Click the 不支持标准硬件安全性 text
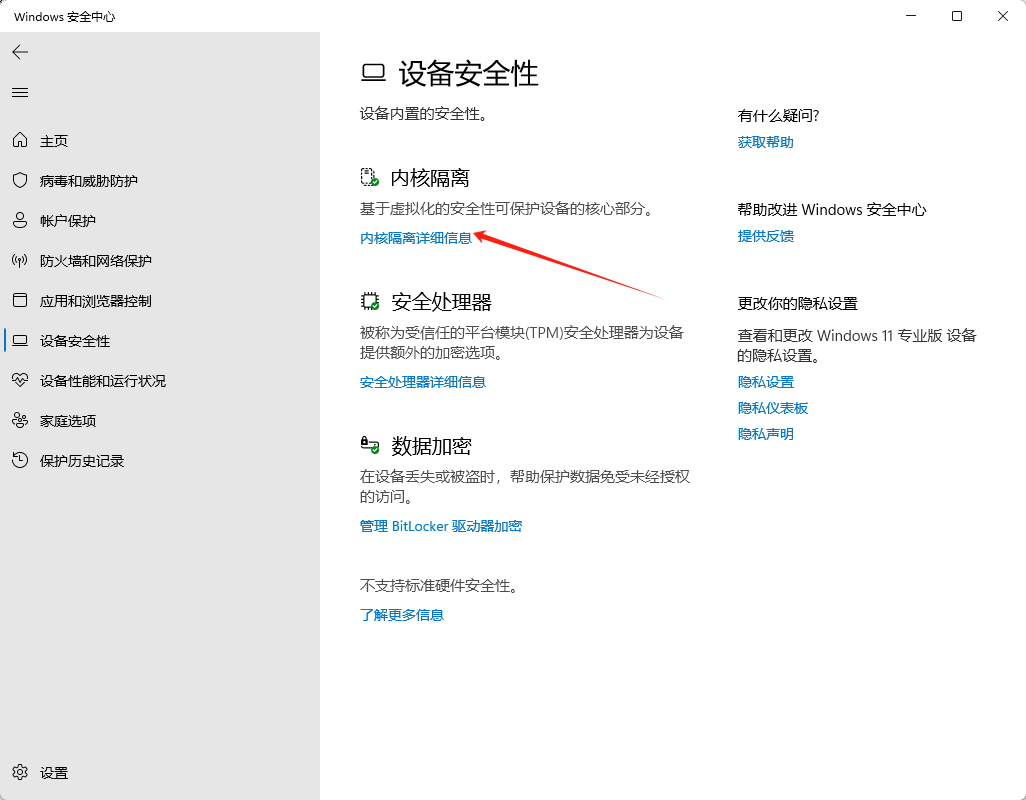 (439, 585)
